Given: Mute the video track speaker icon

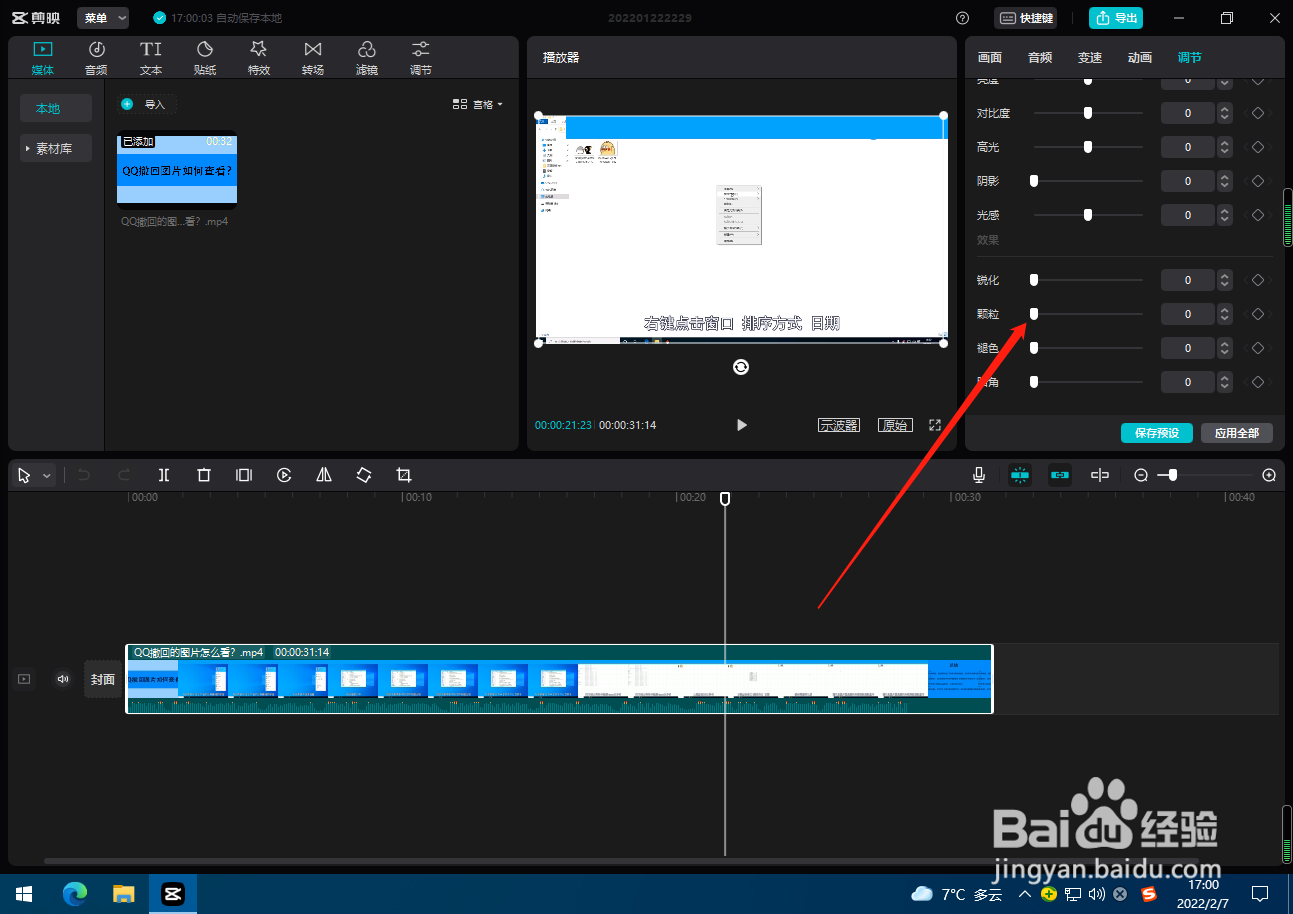Looking at the screenshot, I should pyautogui.click(x=64, y=679).
